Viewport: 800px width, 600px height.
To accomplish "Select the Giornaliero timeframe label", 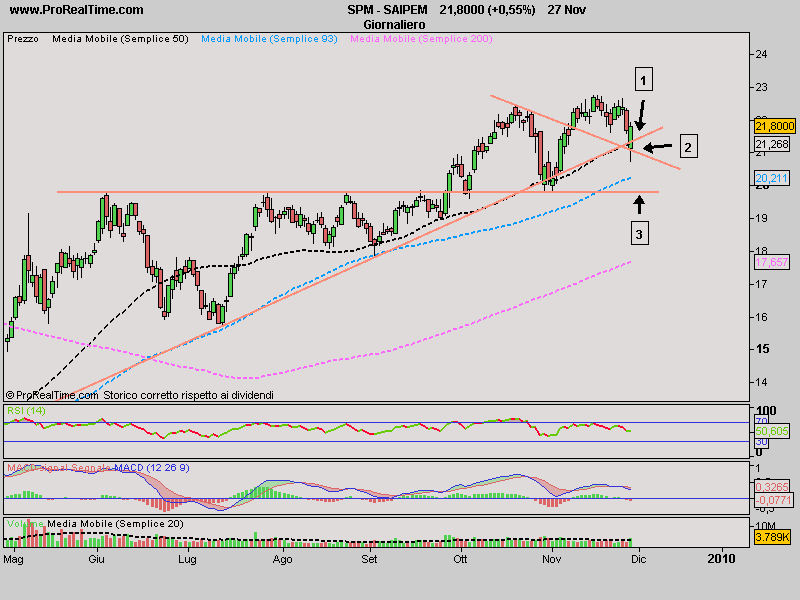I will tap(394, 24).
